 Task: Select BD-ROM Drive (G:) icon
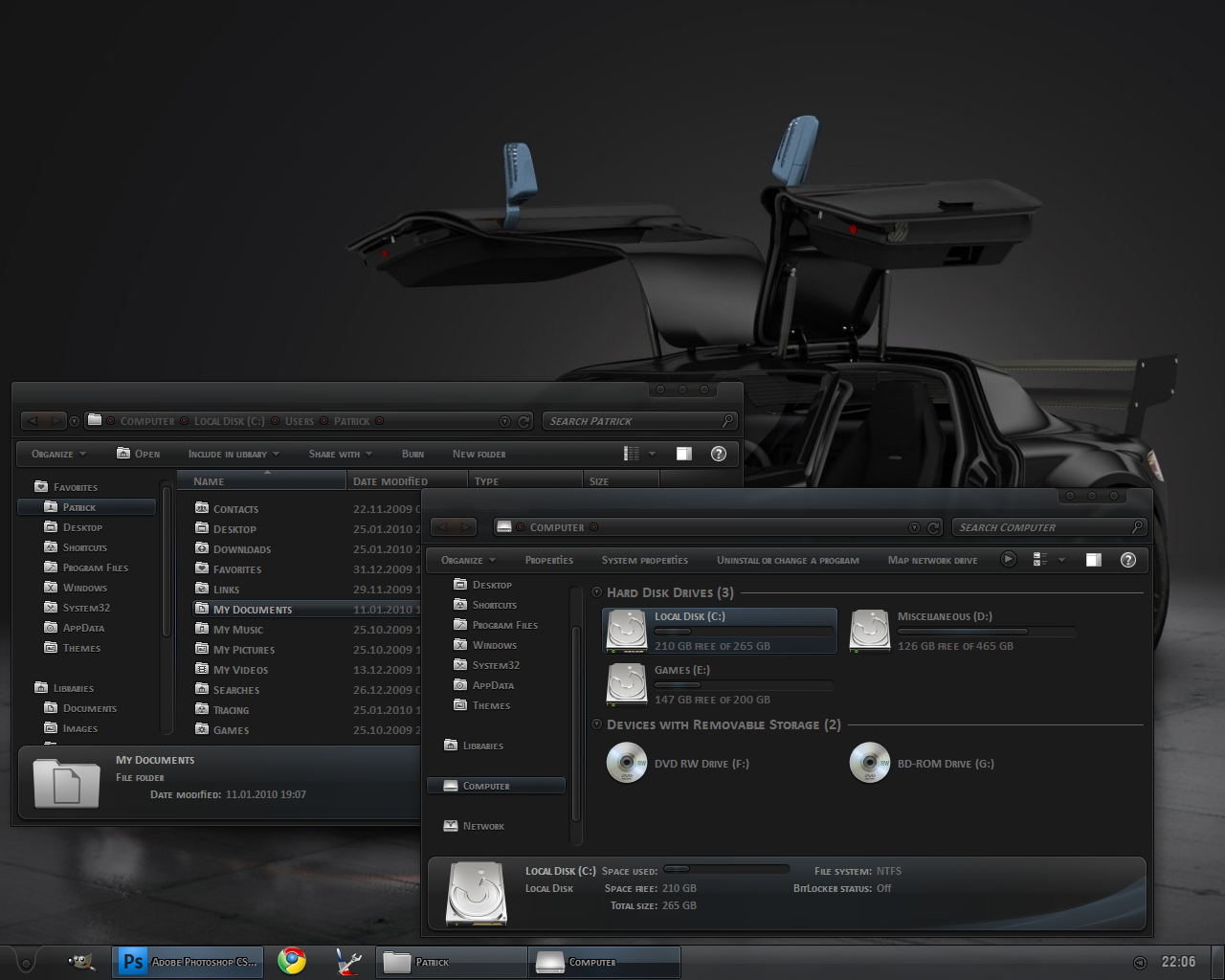pos(870,763)
